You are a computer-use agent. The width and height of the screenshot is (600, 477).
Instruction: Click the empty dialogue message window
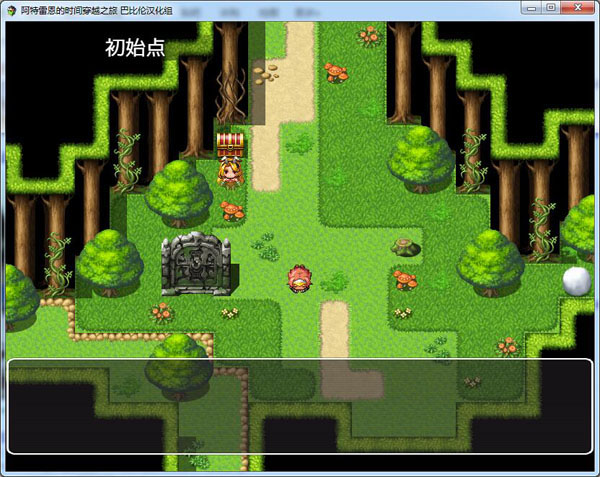click(x=300, y=406)
